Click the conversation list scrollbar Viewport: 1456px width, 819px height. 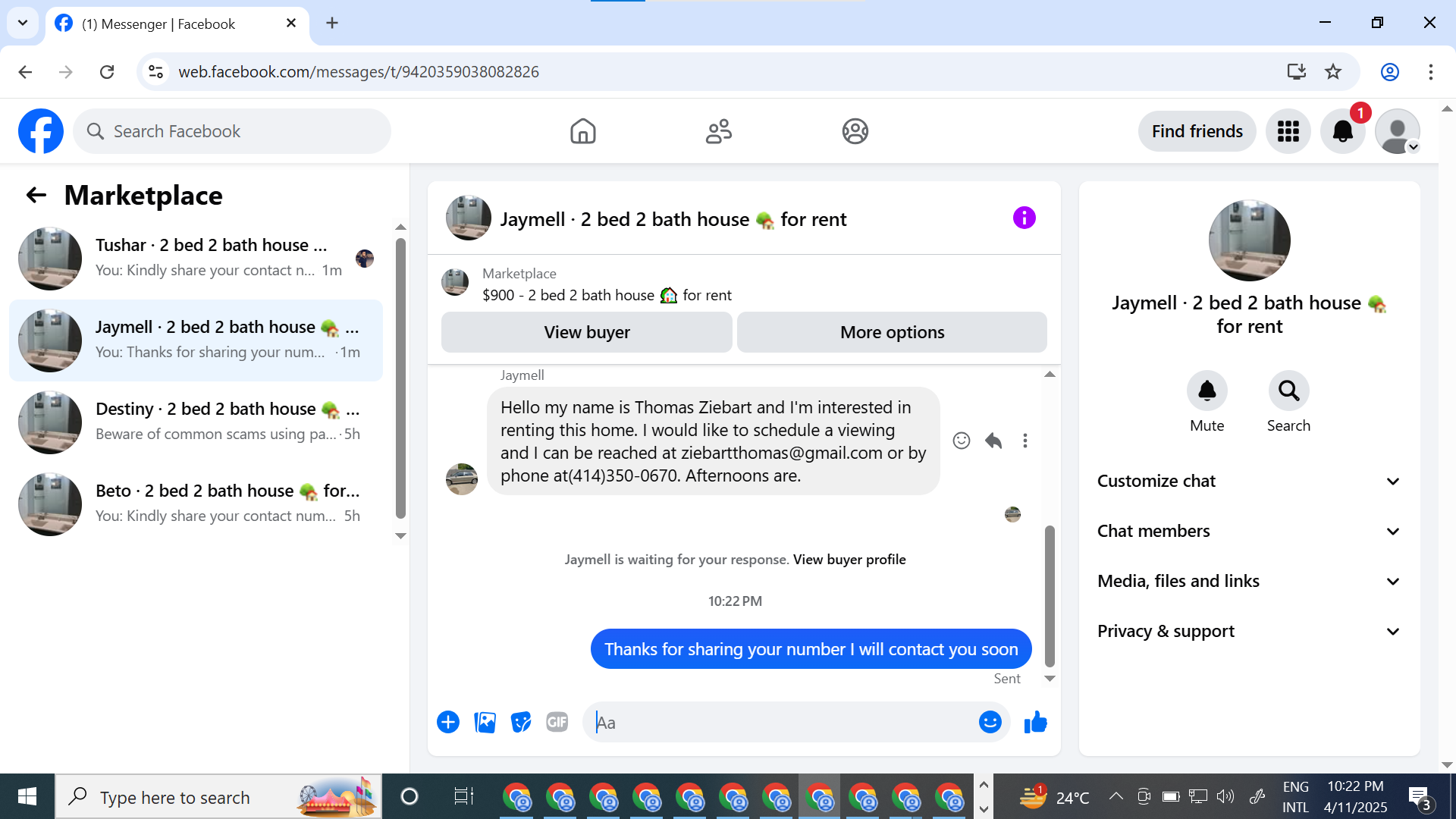[x=400, y=379]
